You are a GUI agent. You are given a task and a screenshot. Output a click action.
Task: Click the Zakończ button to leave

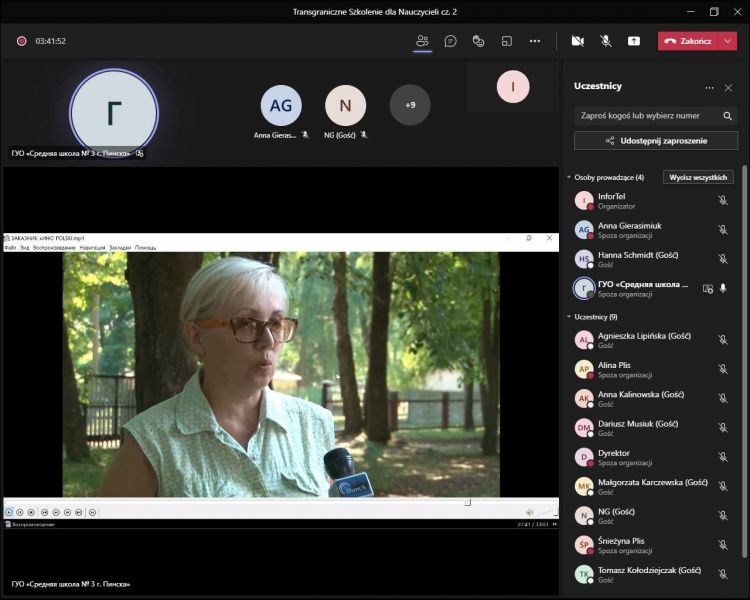pyautogui.click(x=688, y=41)
